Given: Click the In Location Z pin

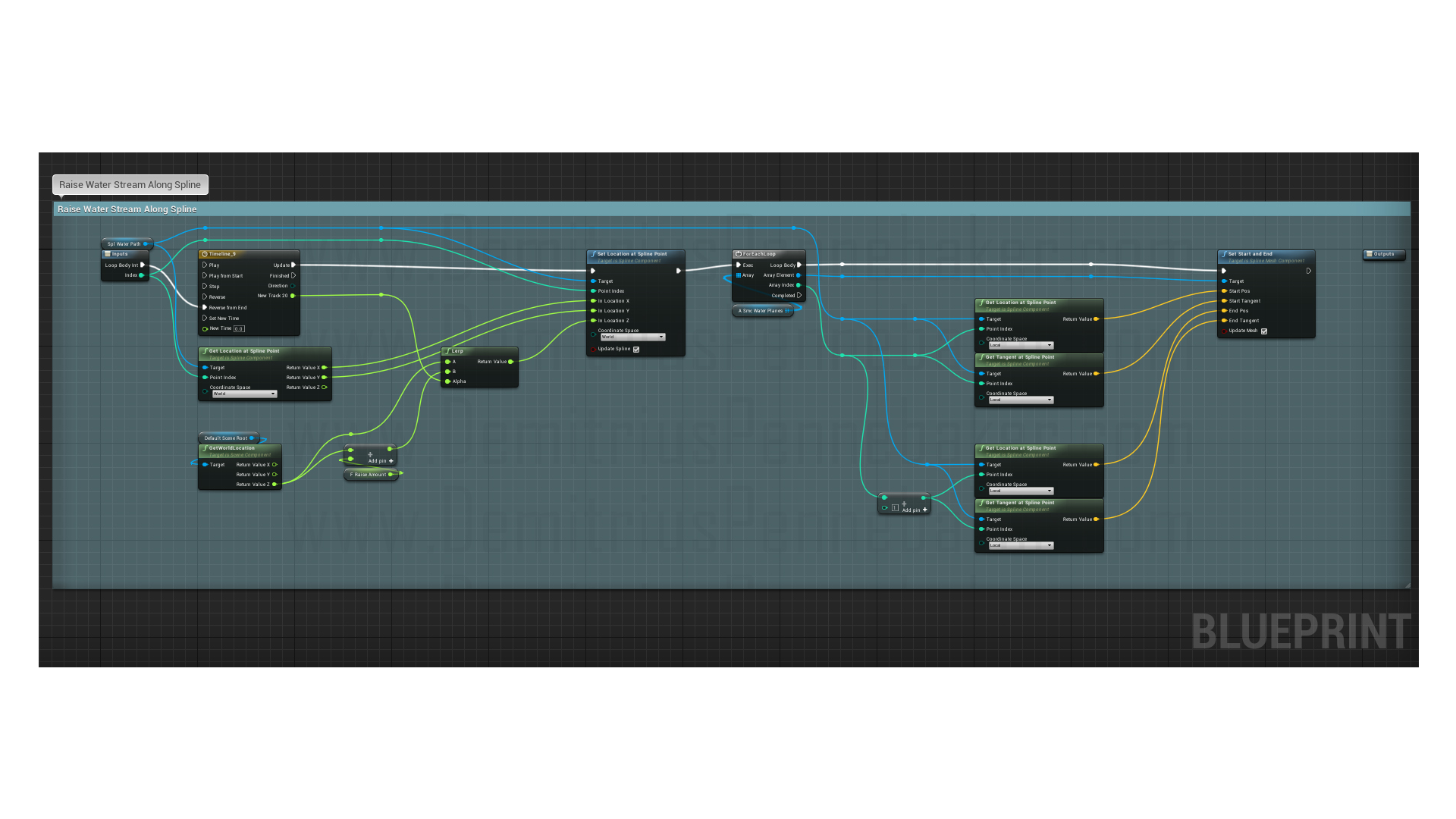Looking at the screenshot, I should 593,321.
